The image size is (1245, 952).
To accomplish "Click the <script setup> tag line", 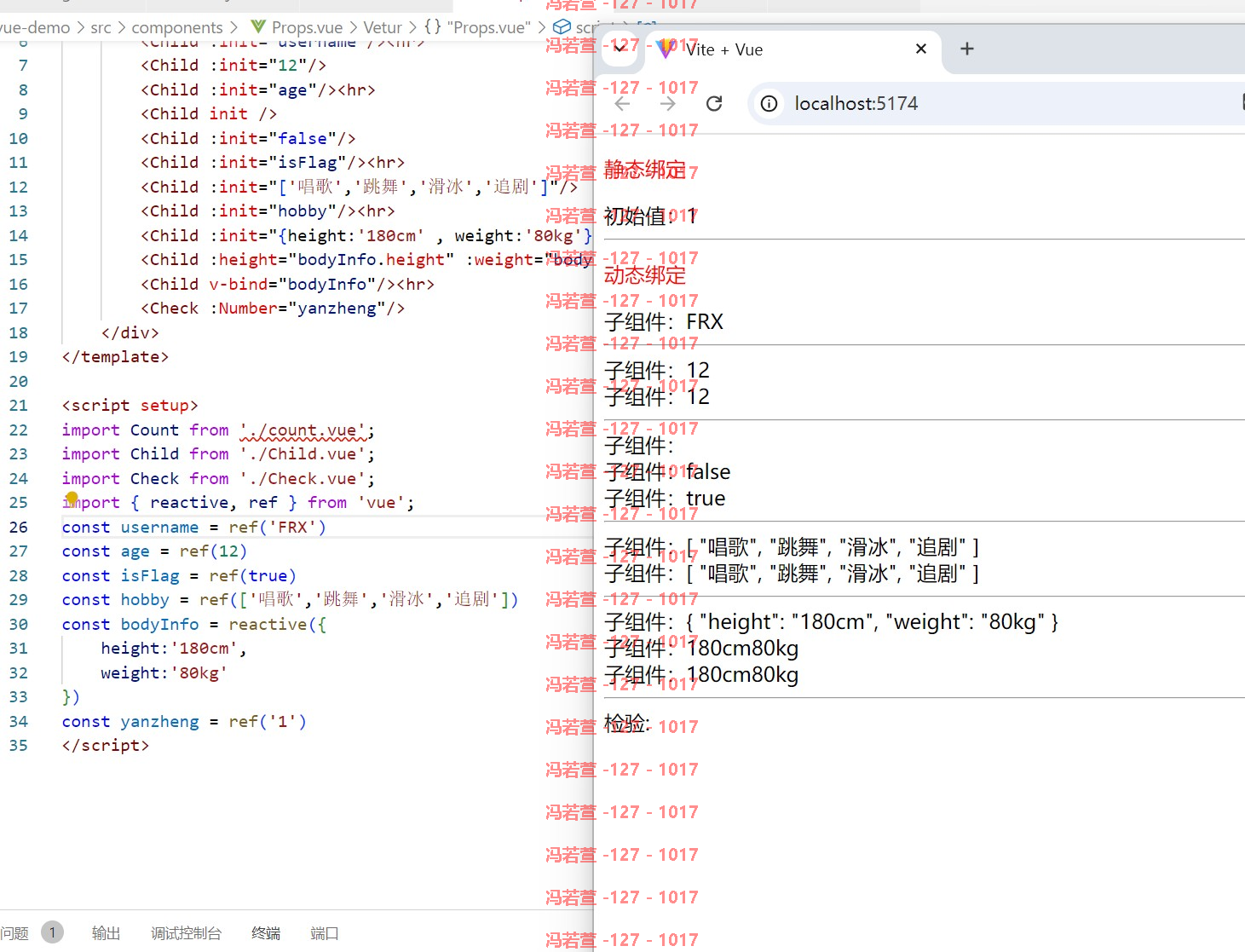I will [130, 405].
